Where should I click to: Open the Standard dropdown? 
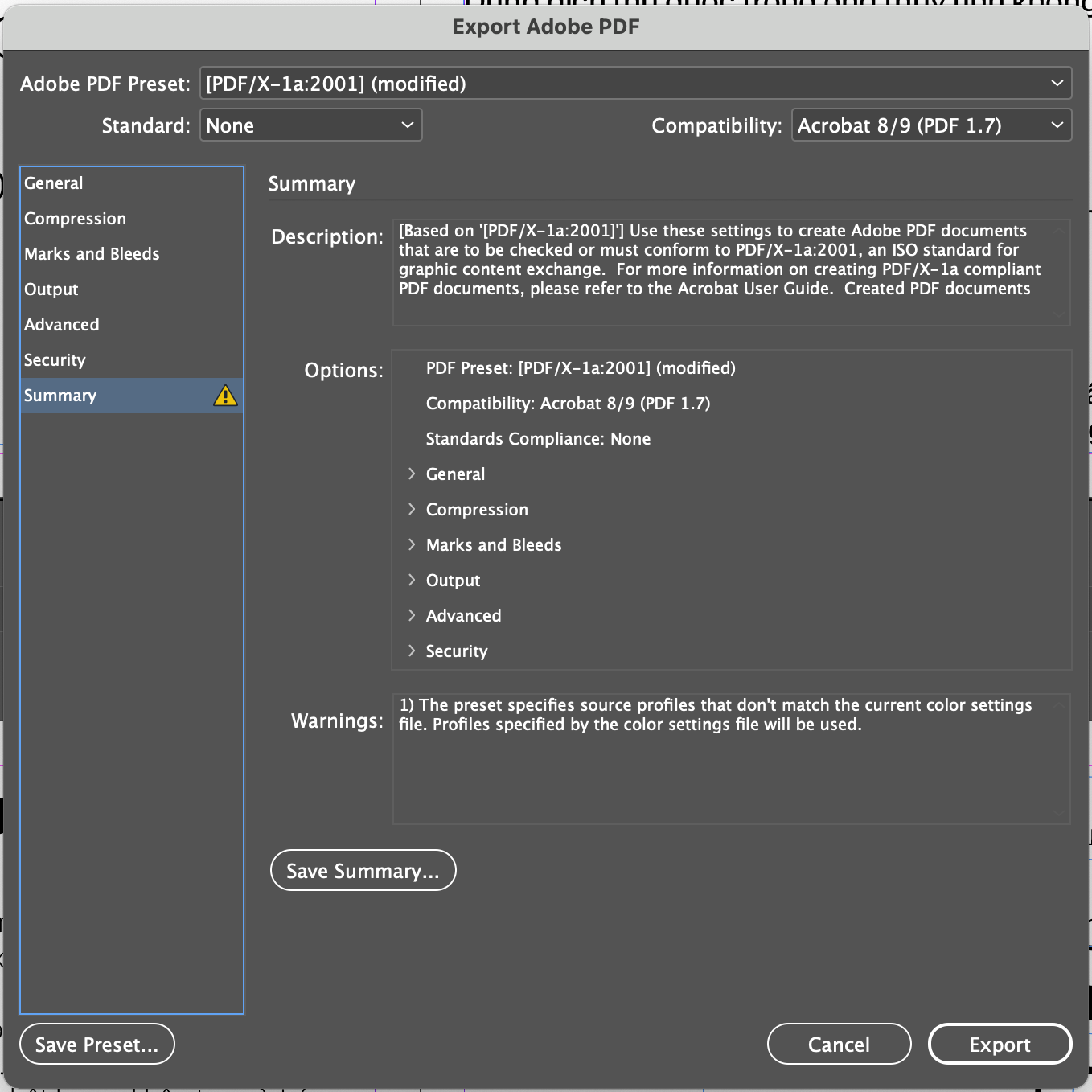(x=311, y=125)
